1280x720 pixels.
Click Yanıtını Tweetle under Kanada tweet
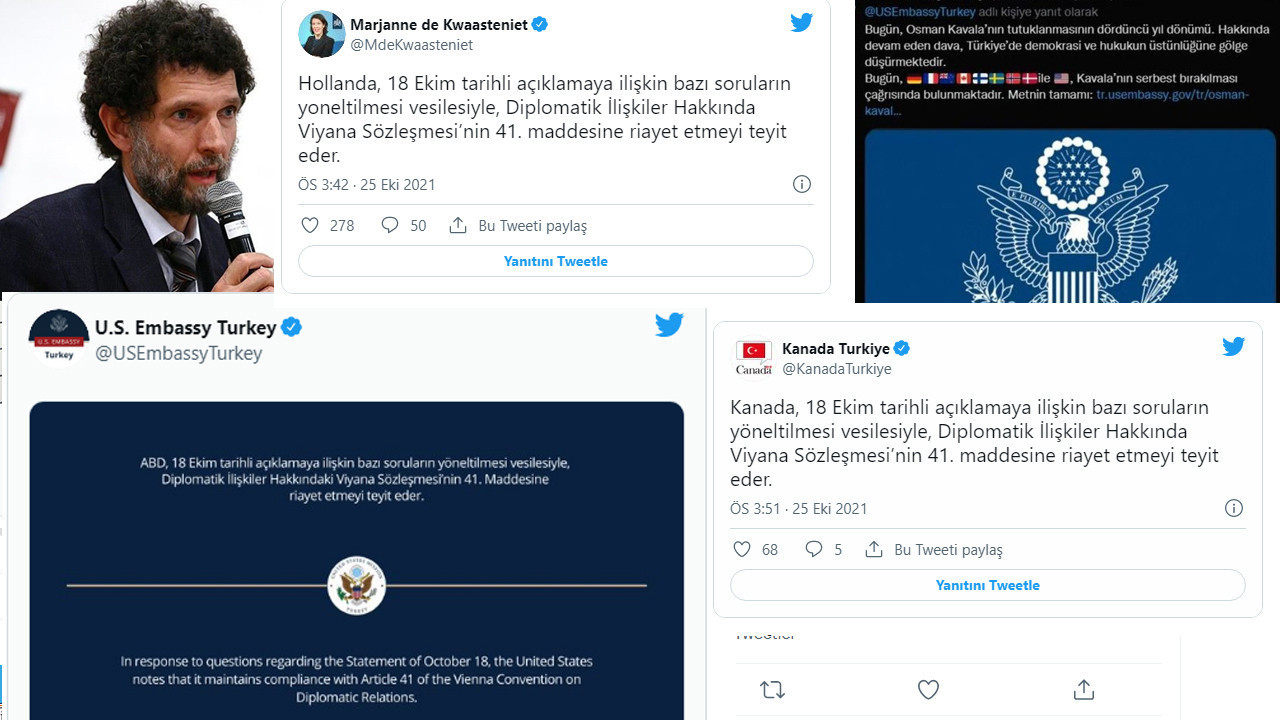988,585
